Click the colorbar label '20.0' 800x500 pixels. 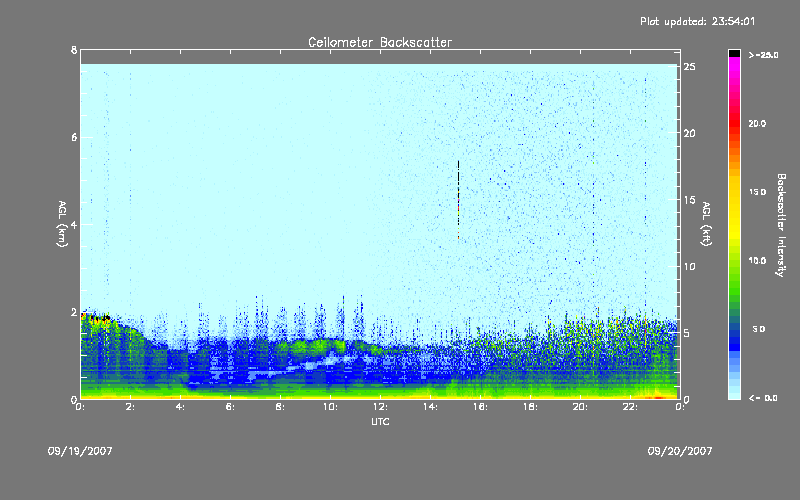coord(757,123)
